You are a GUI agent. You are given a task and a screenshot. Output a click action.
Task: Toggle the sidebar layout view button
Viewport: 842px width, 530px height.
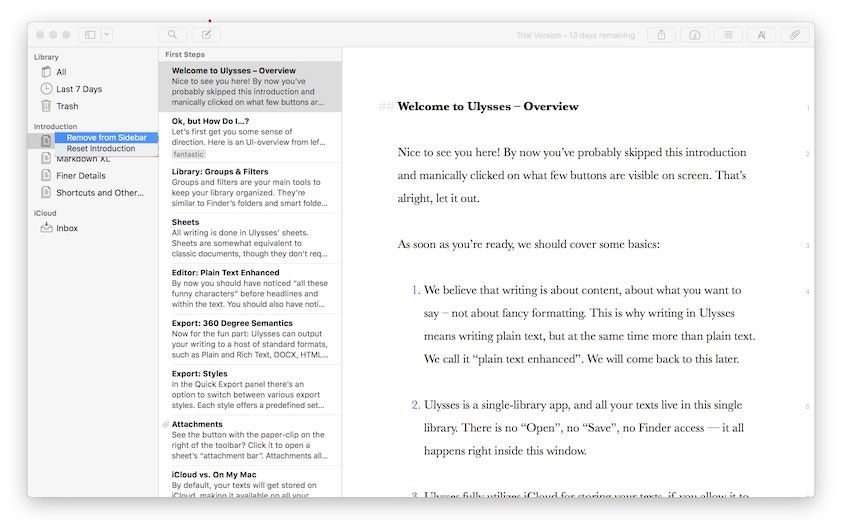(x=90, y=35)
